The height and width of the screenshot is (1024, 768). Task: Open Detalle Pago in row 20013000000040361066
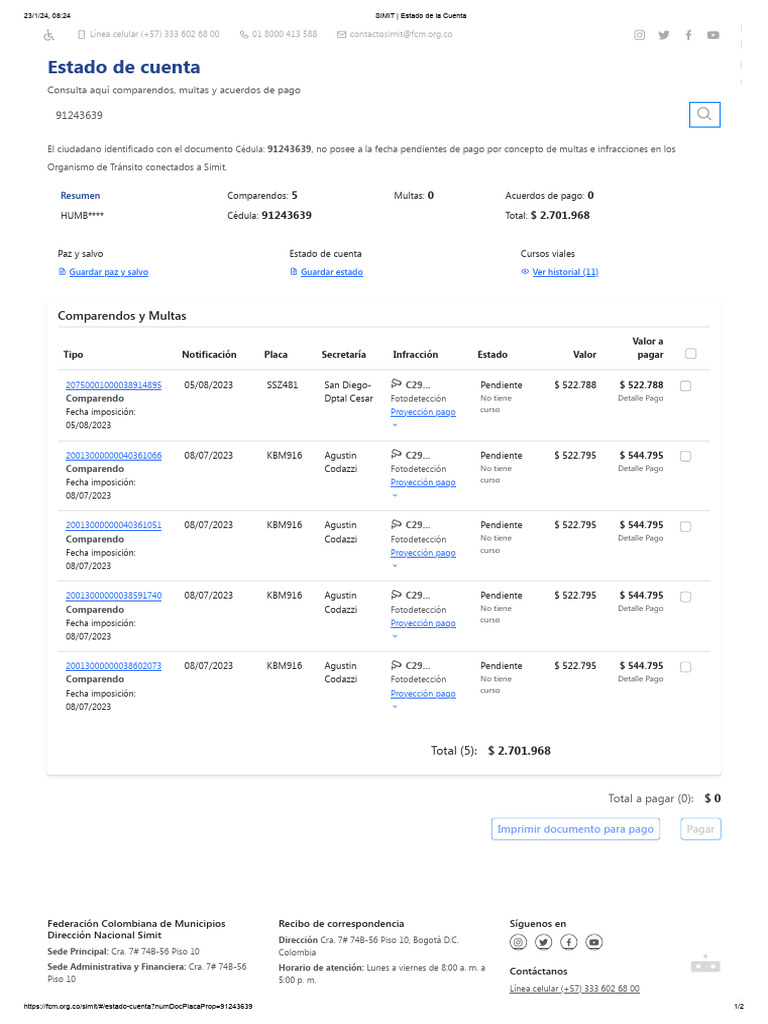[x=641, y=469]
